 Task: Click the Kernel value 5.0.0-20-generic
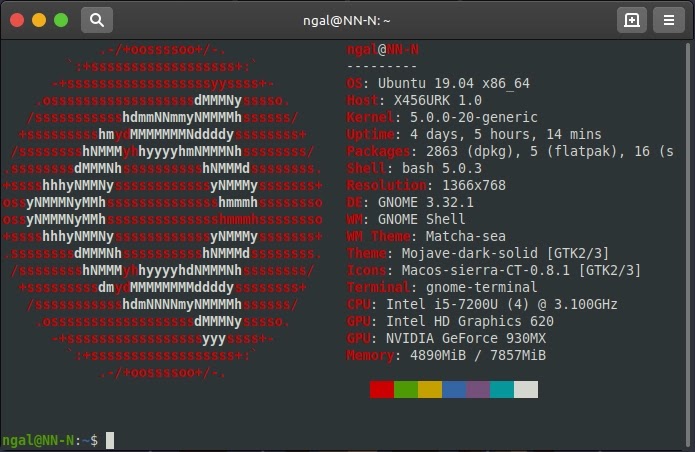[473, 117]
